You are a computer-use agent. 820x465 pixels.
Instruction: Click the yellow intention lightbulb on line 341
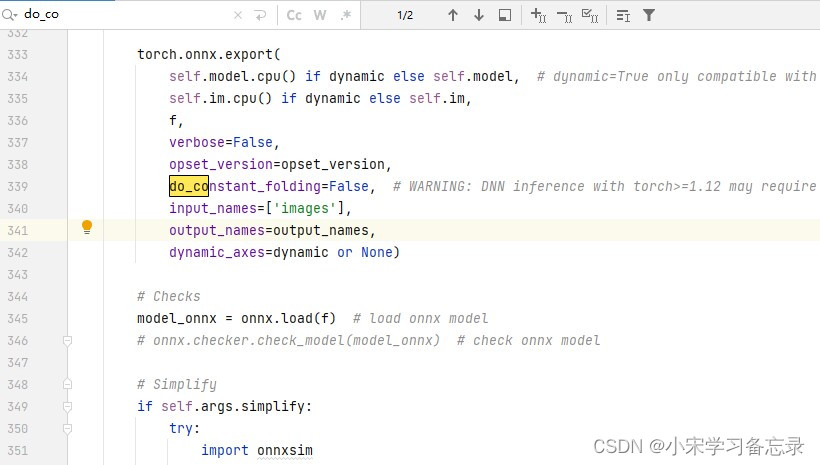tap(87, 227)
